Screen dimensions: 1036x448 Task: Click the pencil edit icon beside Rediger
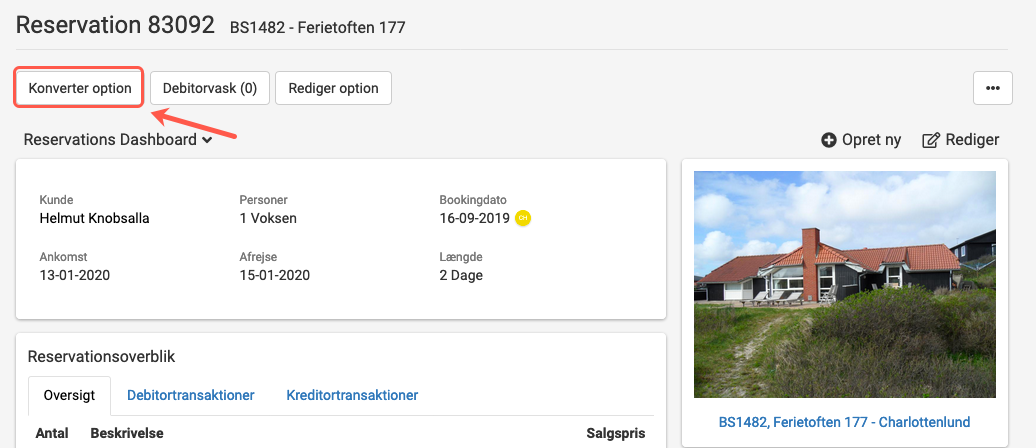[x=930, y=140]
